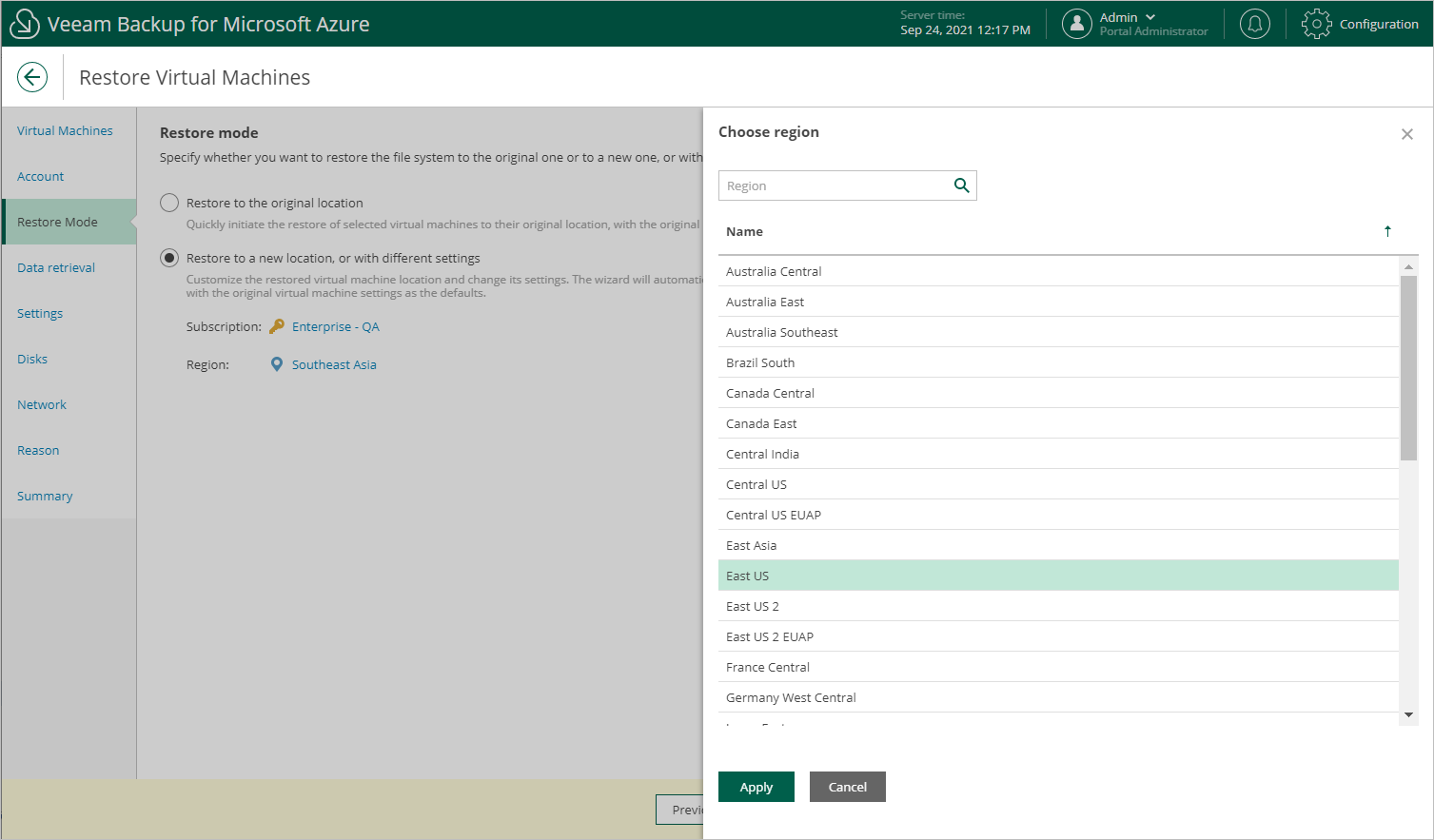Open Summary wizard step
1434x840 pixels.
(45, 496)
